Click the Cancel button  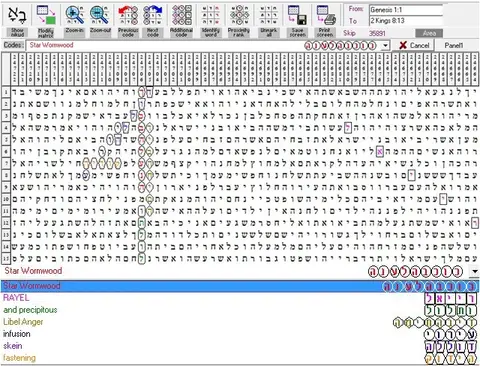pos(413,45)
